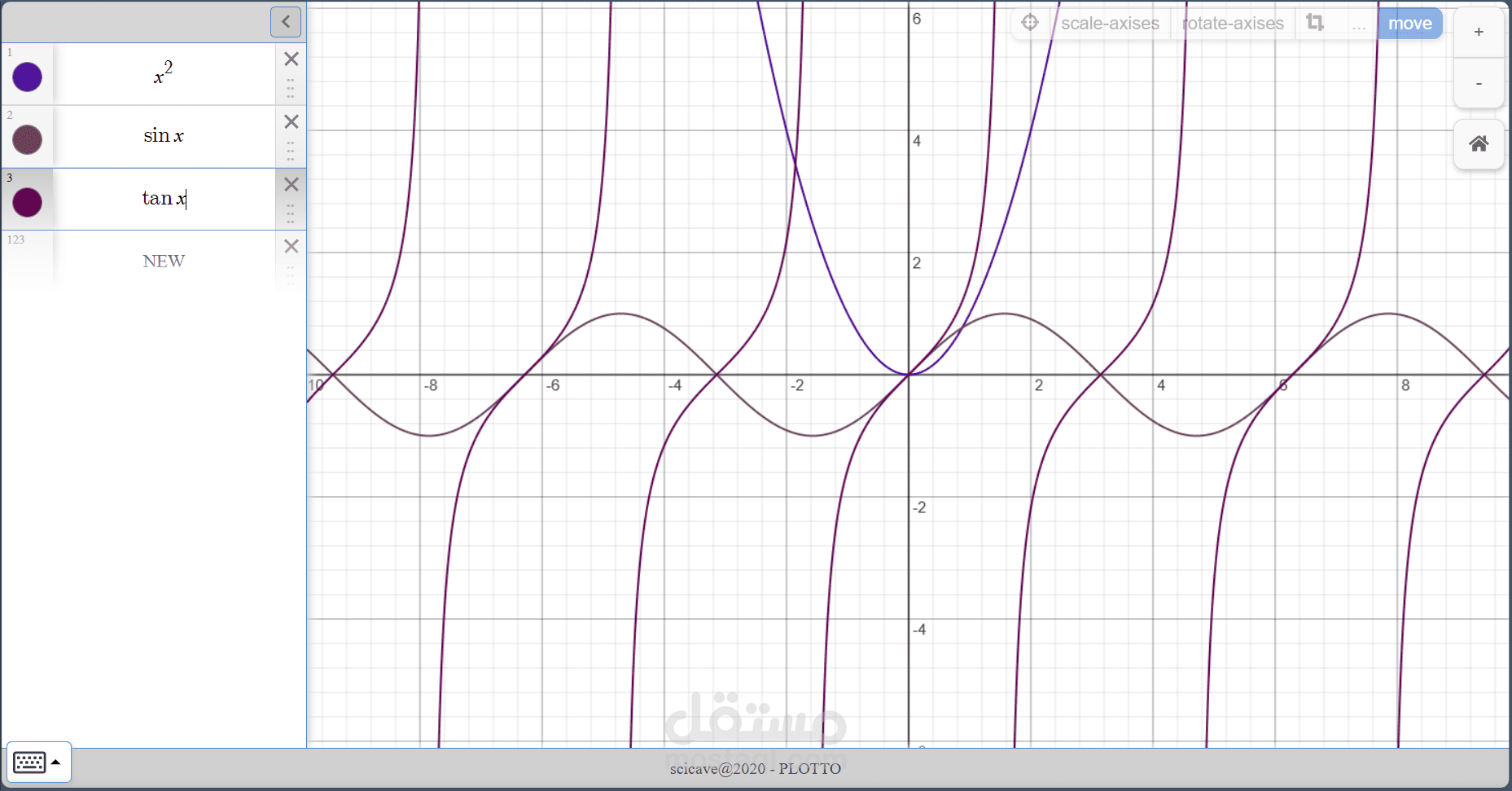Click the drag handle beside the sin x entry

click(x=290, y=149)
